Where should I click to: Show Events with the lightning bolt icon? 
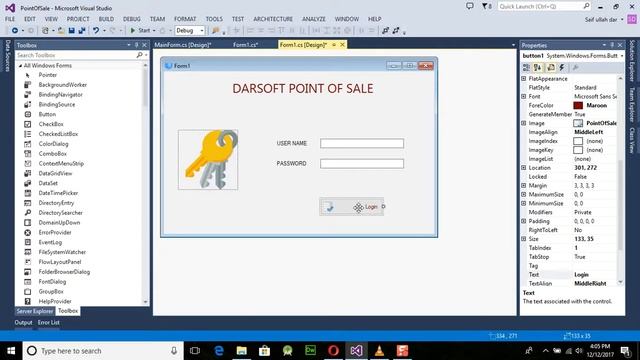562,68
